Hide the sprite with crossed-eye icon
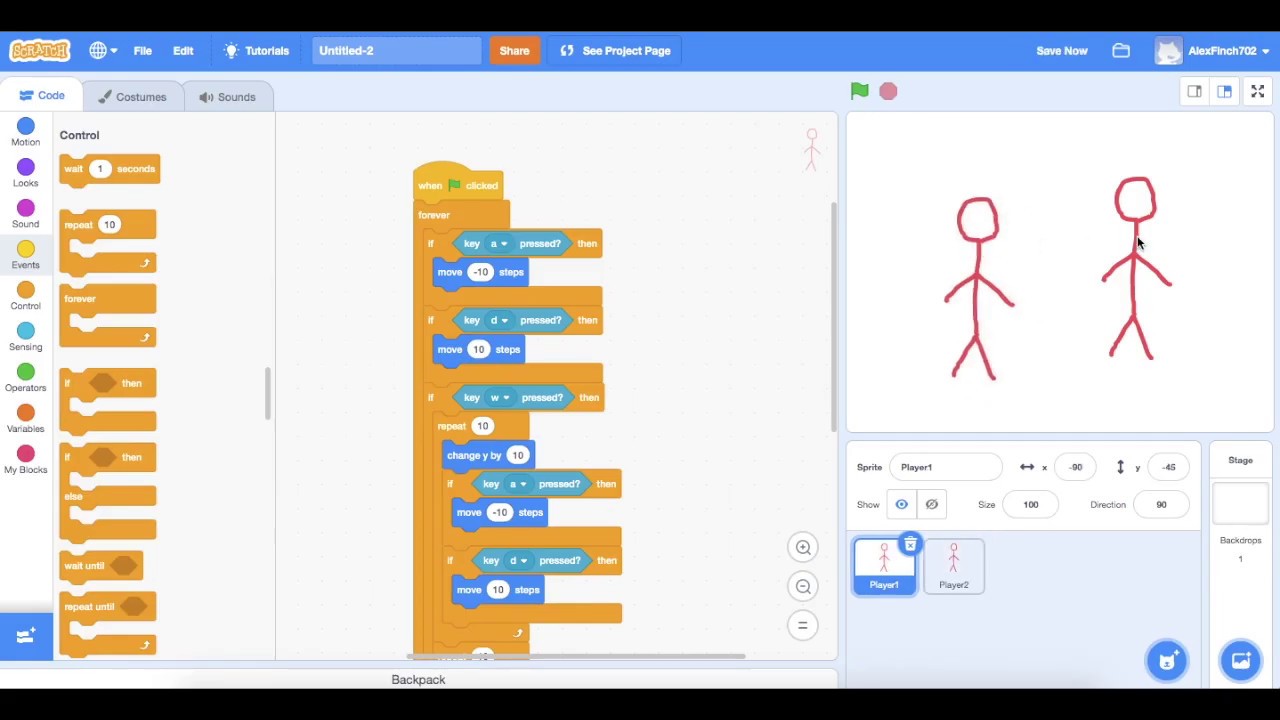The height and width of the screenshot is (720, 1280). pos(931,504)
